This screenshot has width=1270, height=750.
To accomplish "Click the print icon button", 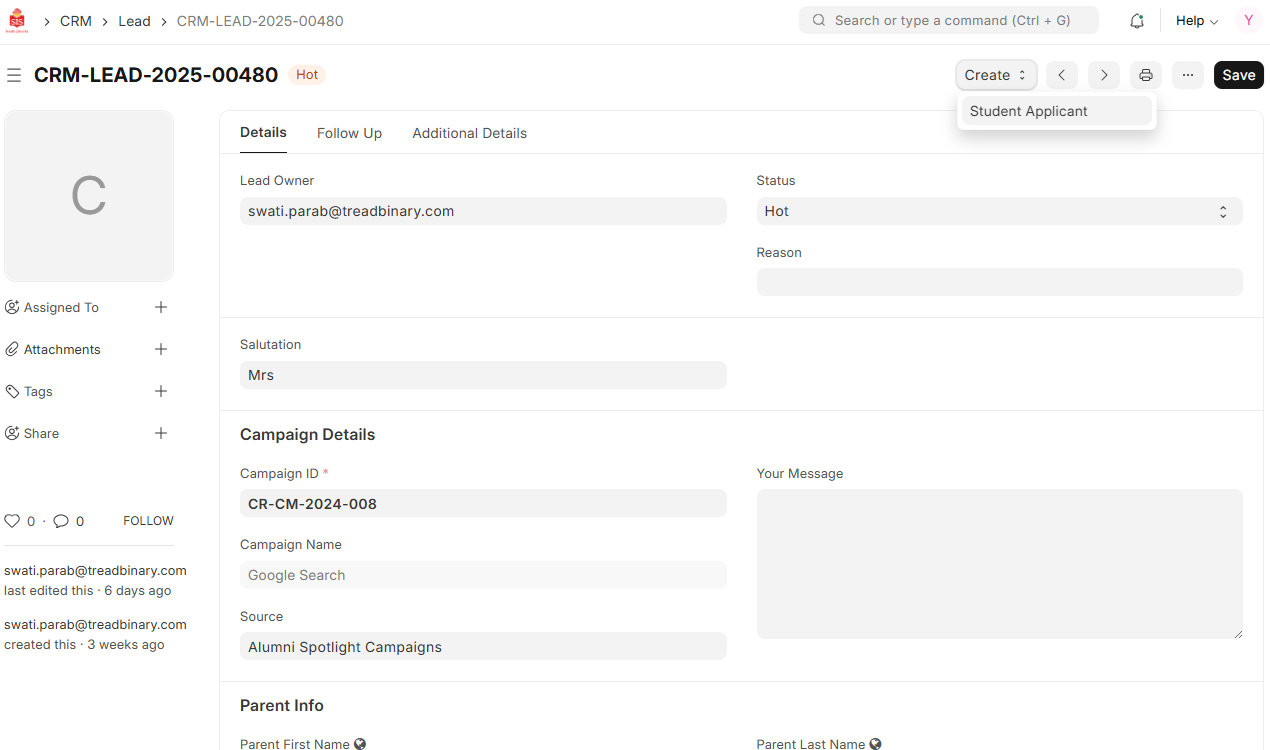I will click(1146, 75).
